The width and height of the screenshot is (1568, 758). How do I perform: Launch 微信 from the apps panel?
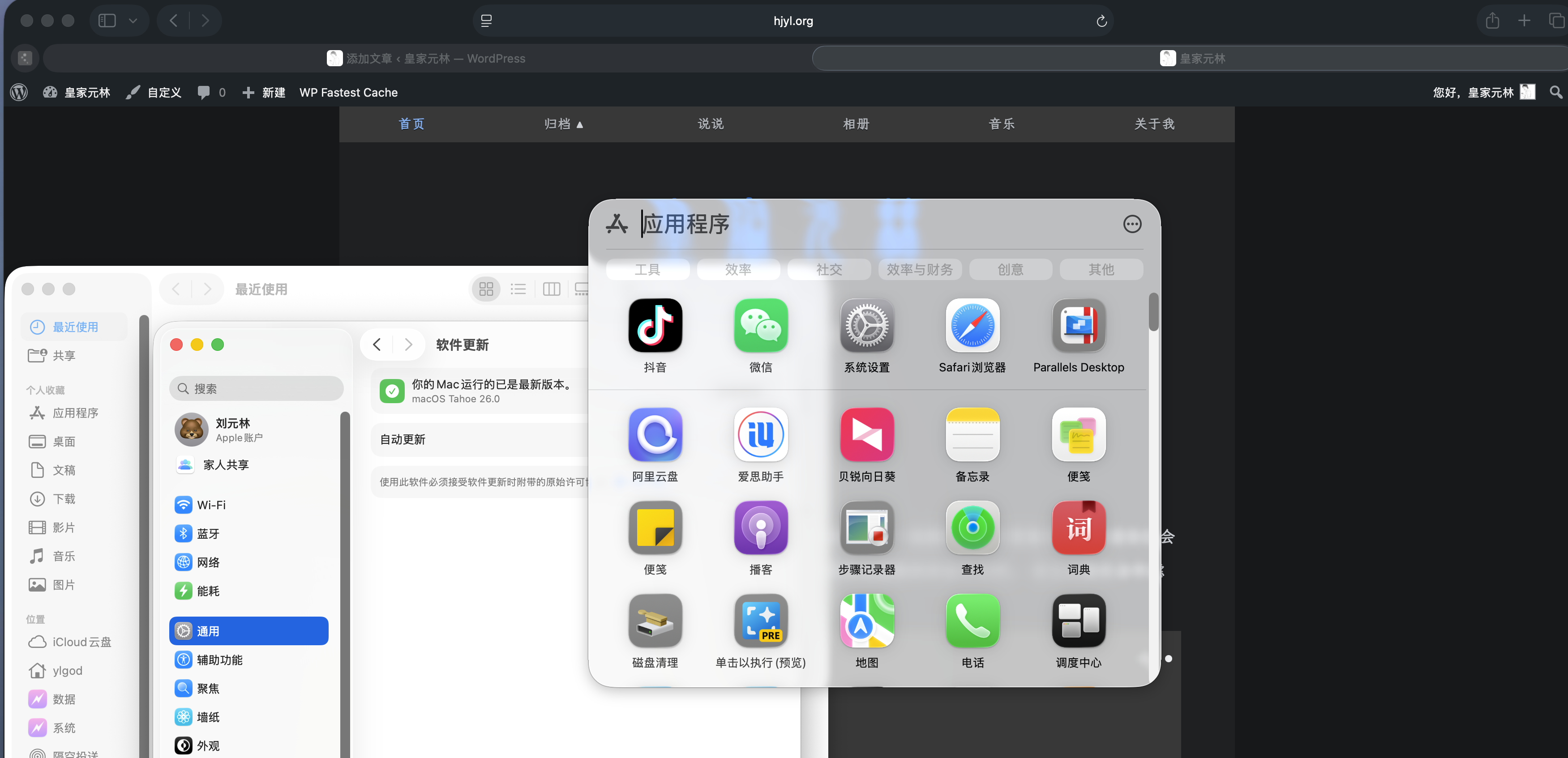coord(761,325)
